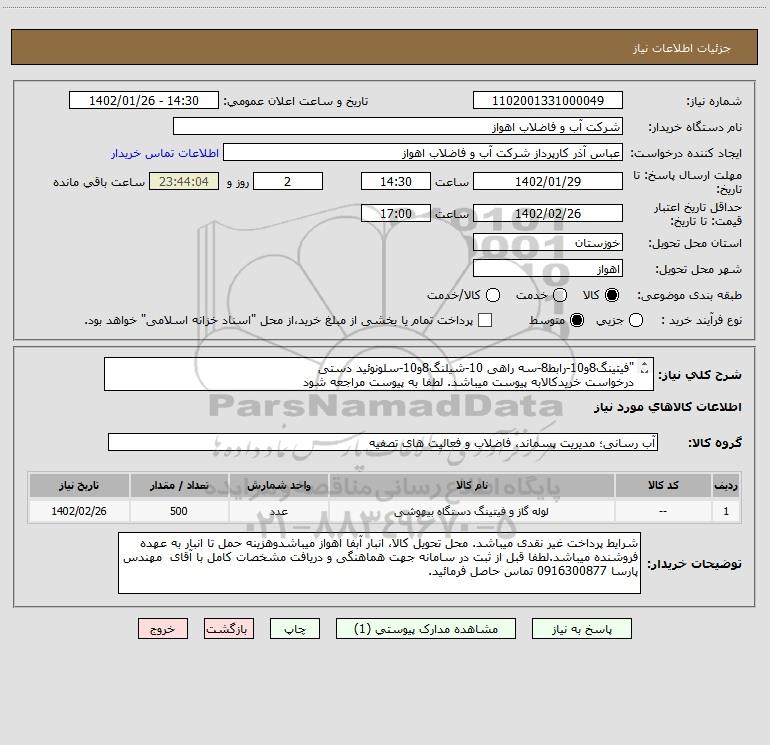Select the متوسط purchase type radio
The height and width of the screenshot is (745, 770).
[577, 320]
